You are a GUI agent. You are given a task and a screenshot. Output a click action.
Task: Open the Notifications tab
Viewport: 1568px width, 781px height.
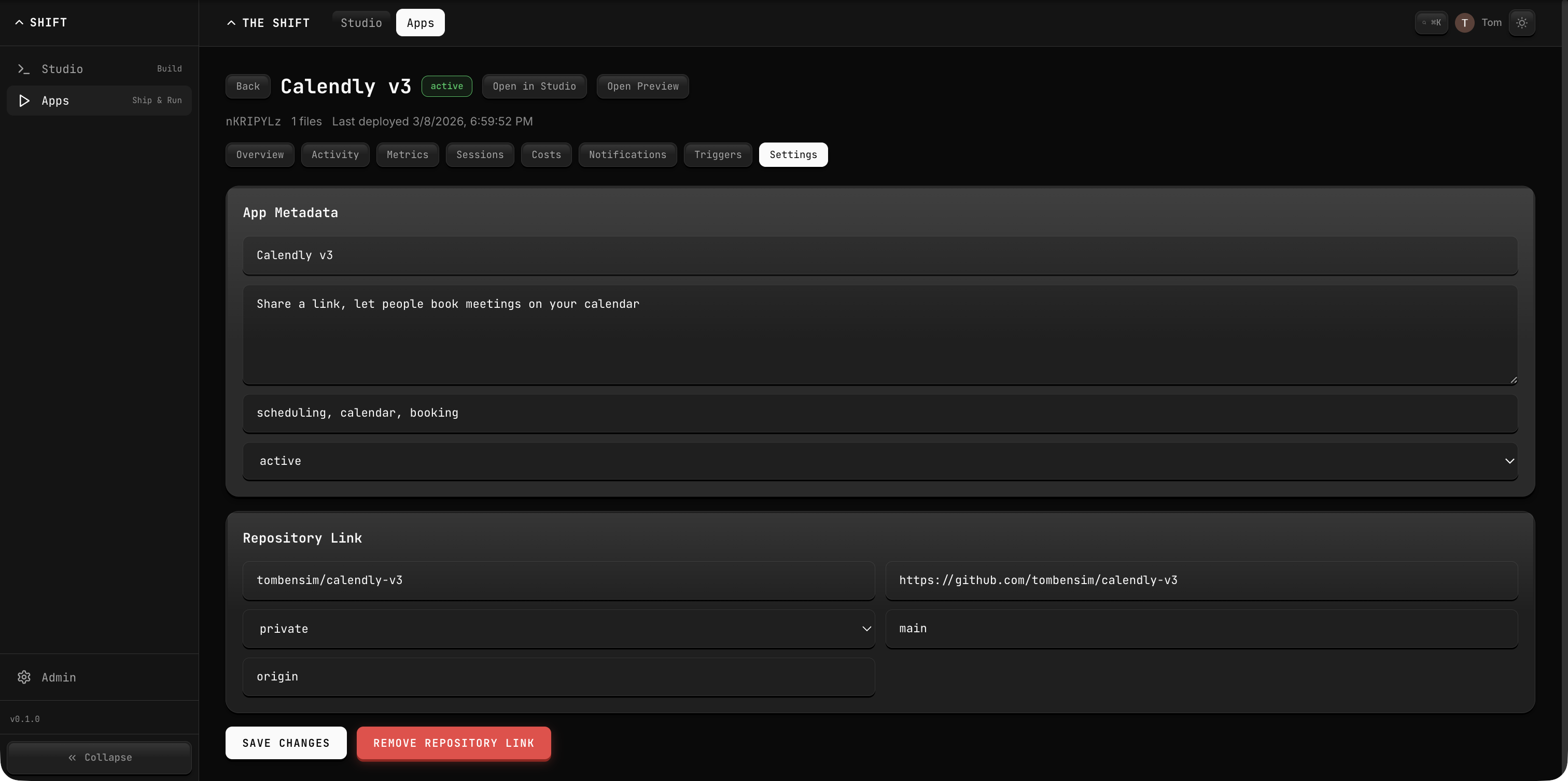(x=627, y=154)
